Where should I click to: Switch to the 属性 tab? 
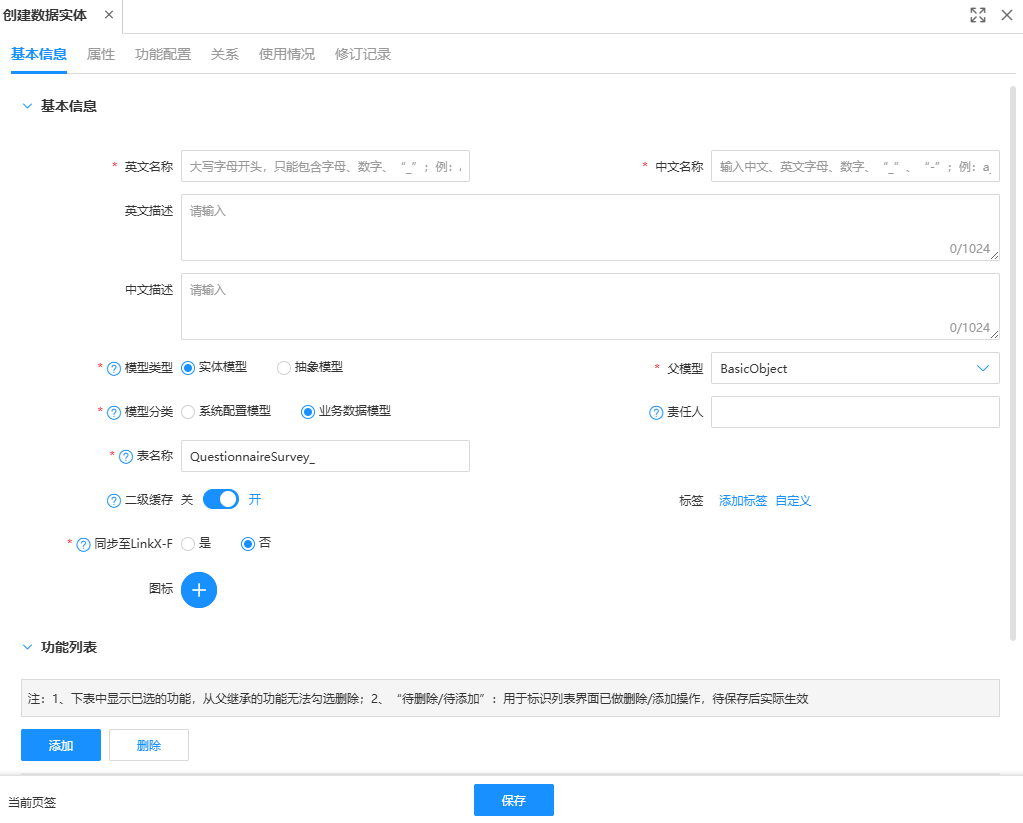(101, 54)
